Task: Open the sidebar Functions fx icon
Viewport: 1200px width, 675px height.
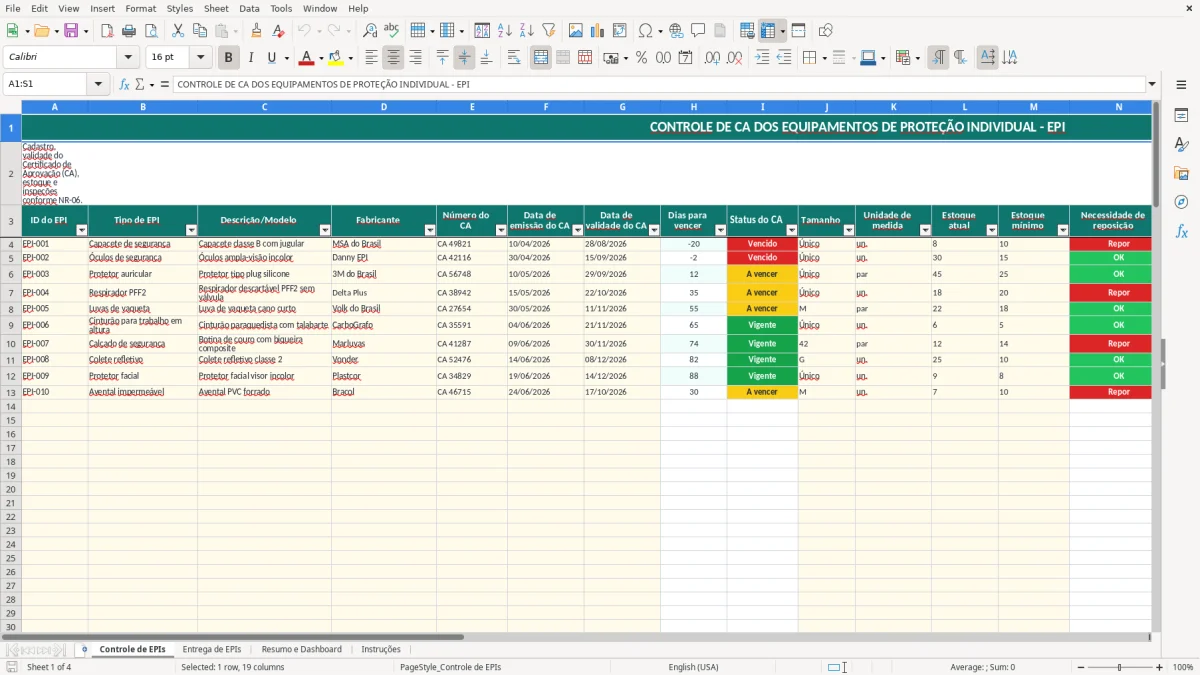Action: click(1181, 231)
